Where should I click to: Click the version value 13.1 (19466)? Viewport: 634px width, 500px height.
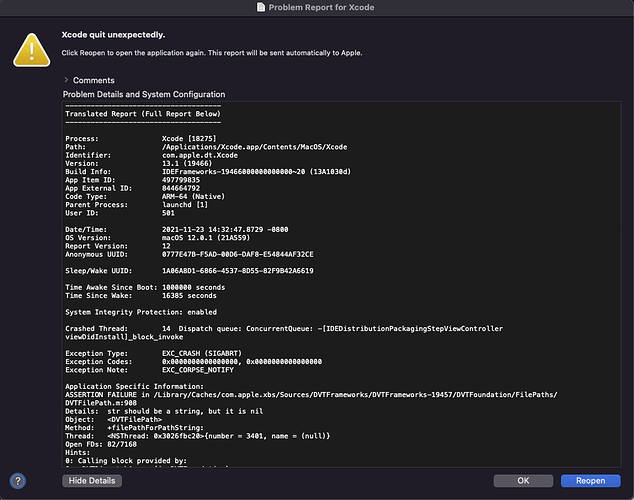187,164
